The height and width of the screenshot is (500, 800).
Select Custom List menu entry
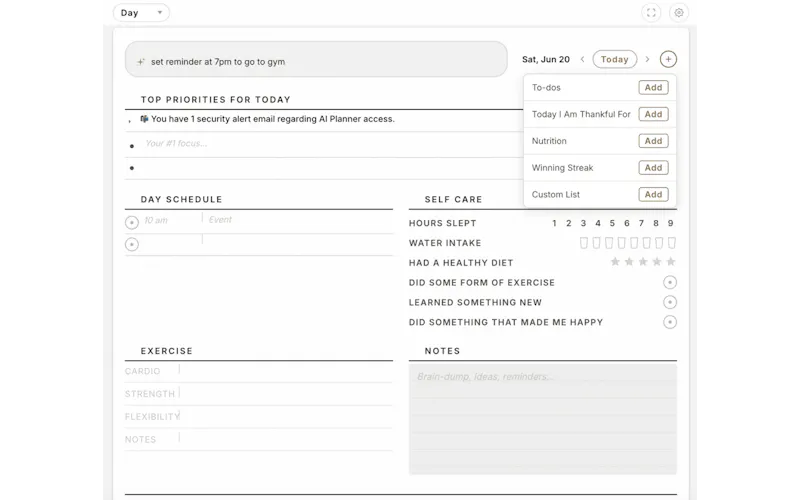(556, 194)
